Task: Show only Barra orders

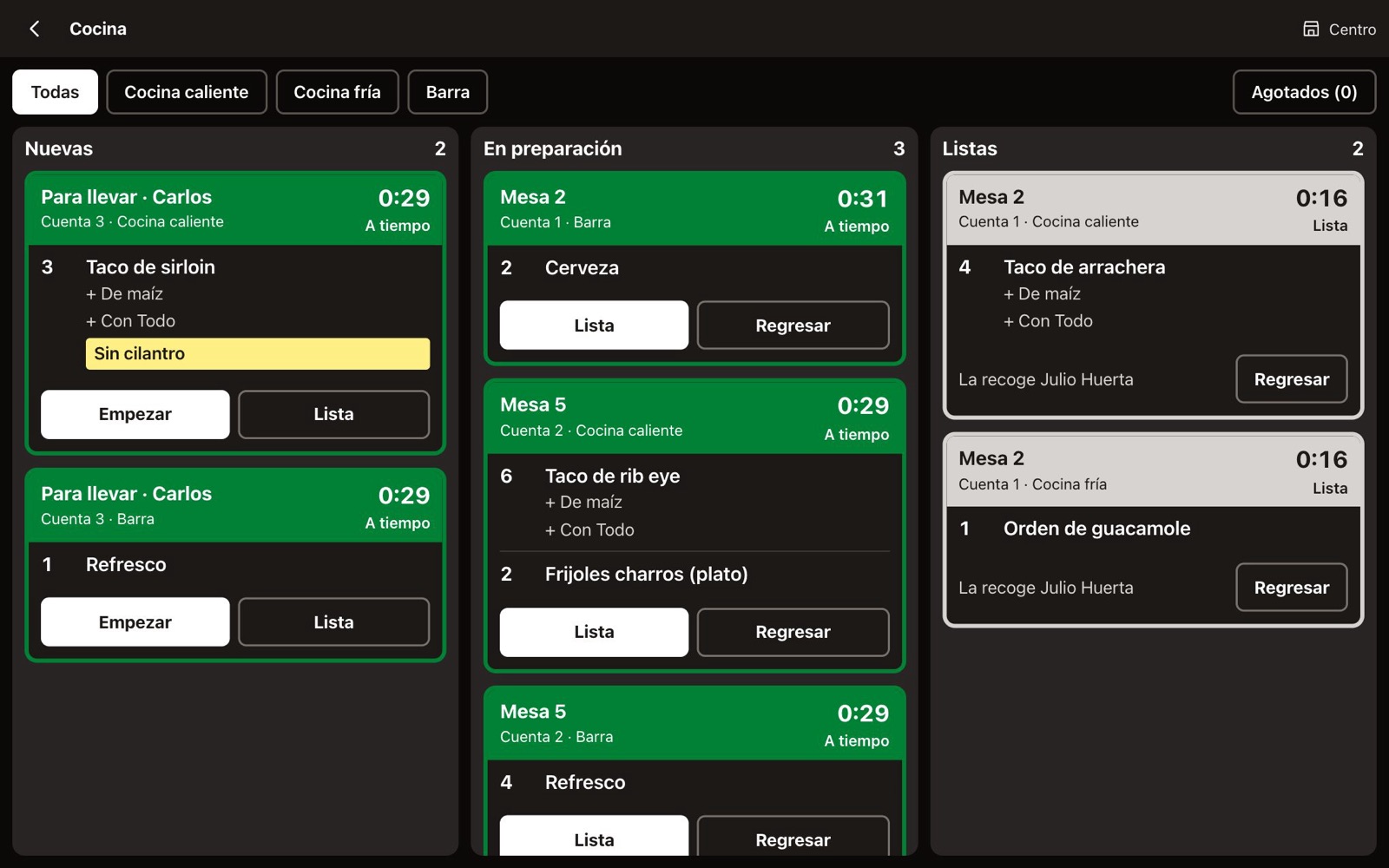Action: pyautogui.click(x=448, y=92)
